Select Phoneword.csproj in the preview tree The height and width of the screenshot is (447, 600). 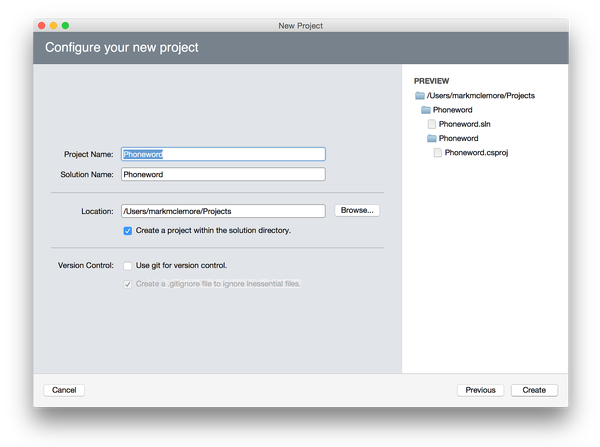[x=477, y=153]
